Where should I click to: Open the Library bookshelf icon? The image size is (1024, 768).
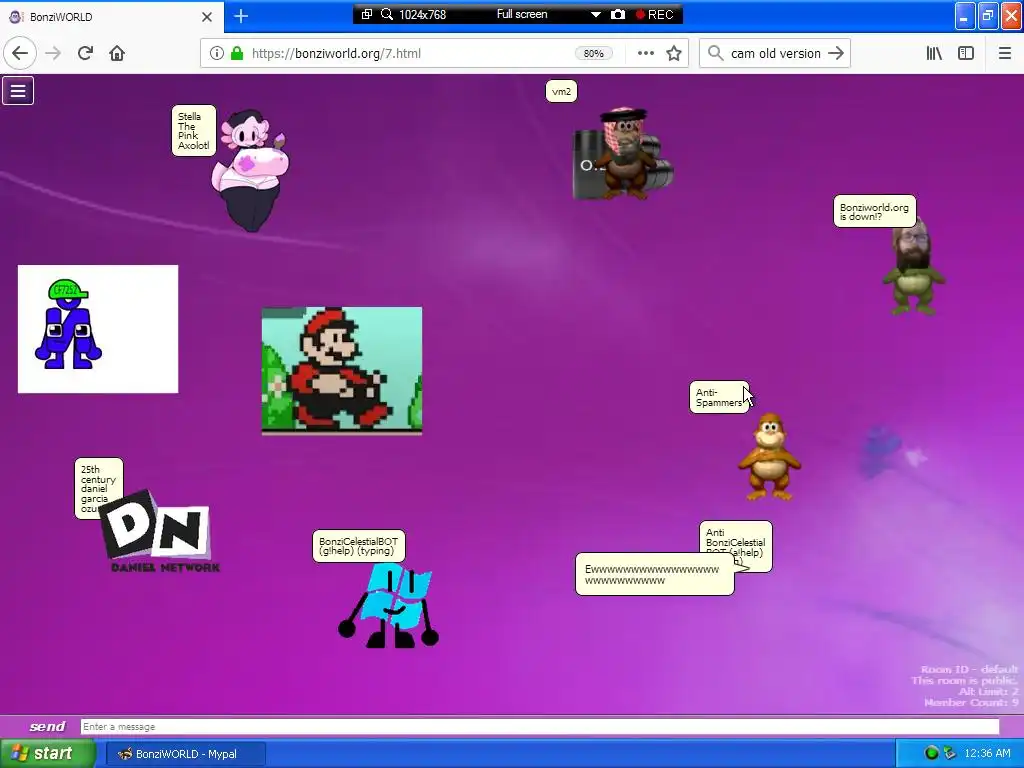tap(934, 53)
